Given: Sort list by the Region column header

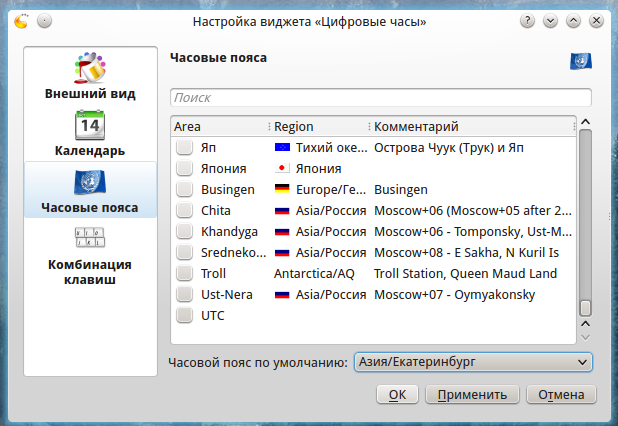Looking at the screenshot, I should coord(318,127).
